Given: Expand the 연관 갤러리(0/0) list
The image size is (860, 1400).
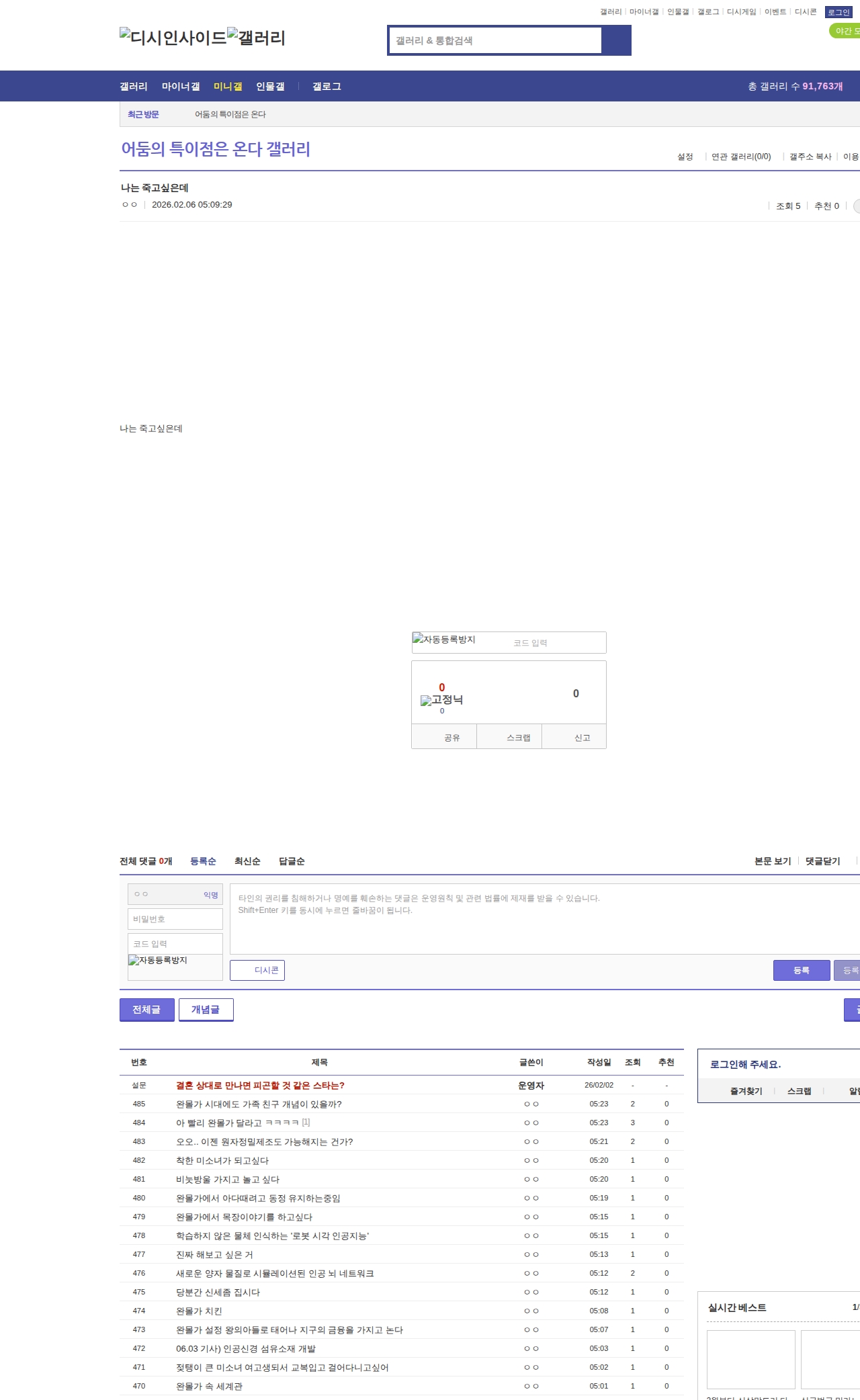Looking at the screenshot, I should pyautogui.click(x=740, y=157).
